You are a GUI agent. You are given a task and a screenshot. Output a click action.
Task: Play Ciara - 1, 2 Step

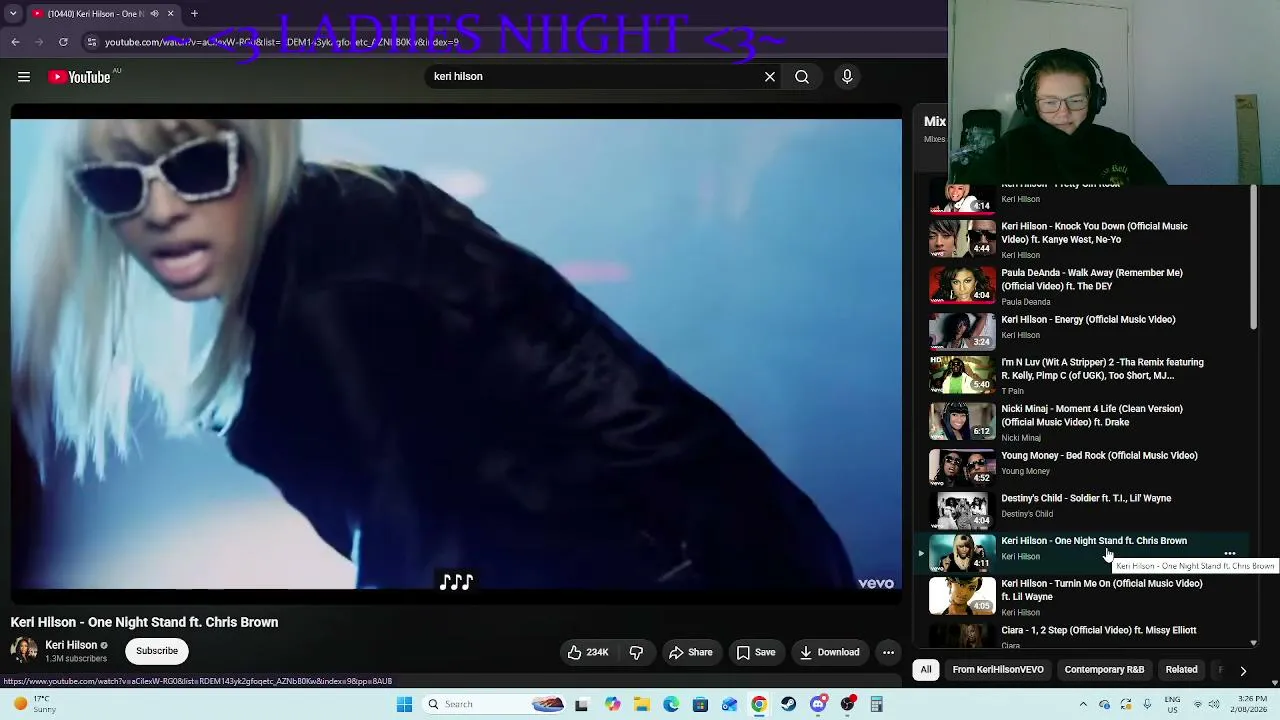point(1098,631)
